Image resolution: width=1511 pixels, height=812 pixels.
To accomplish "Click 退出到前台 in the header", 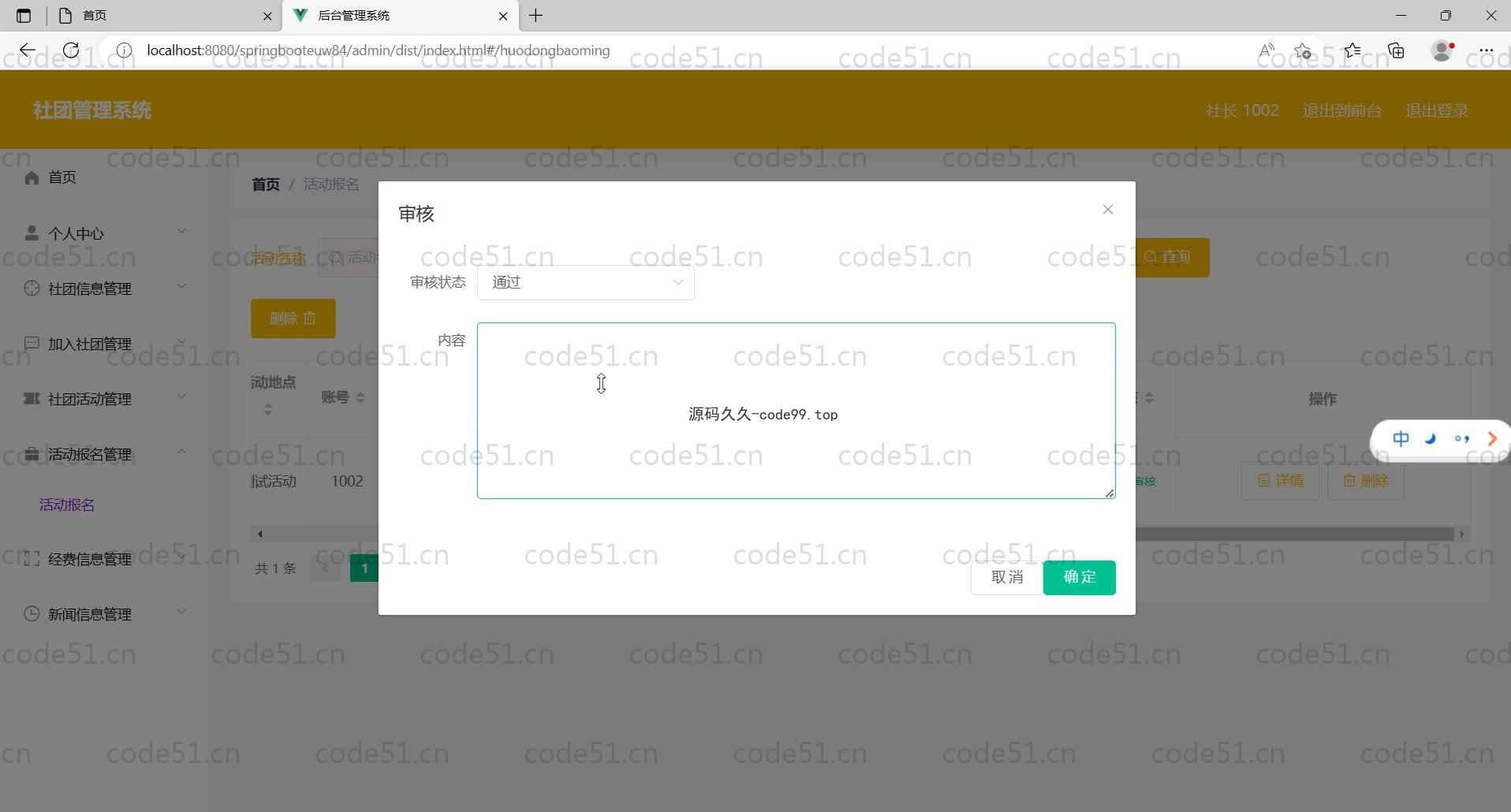I will (x=1341, y=110).
